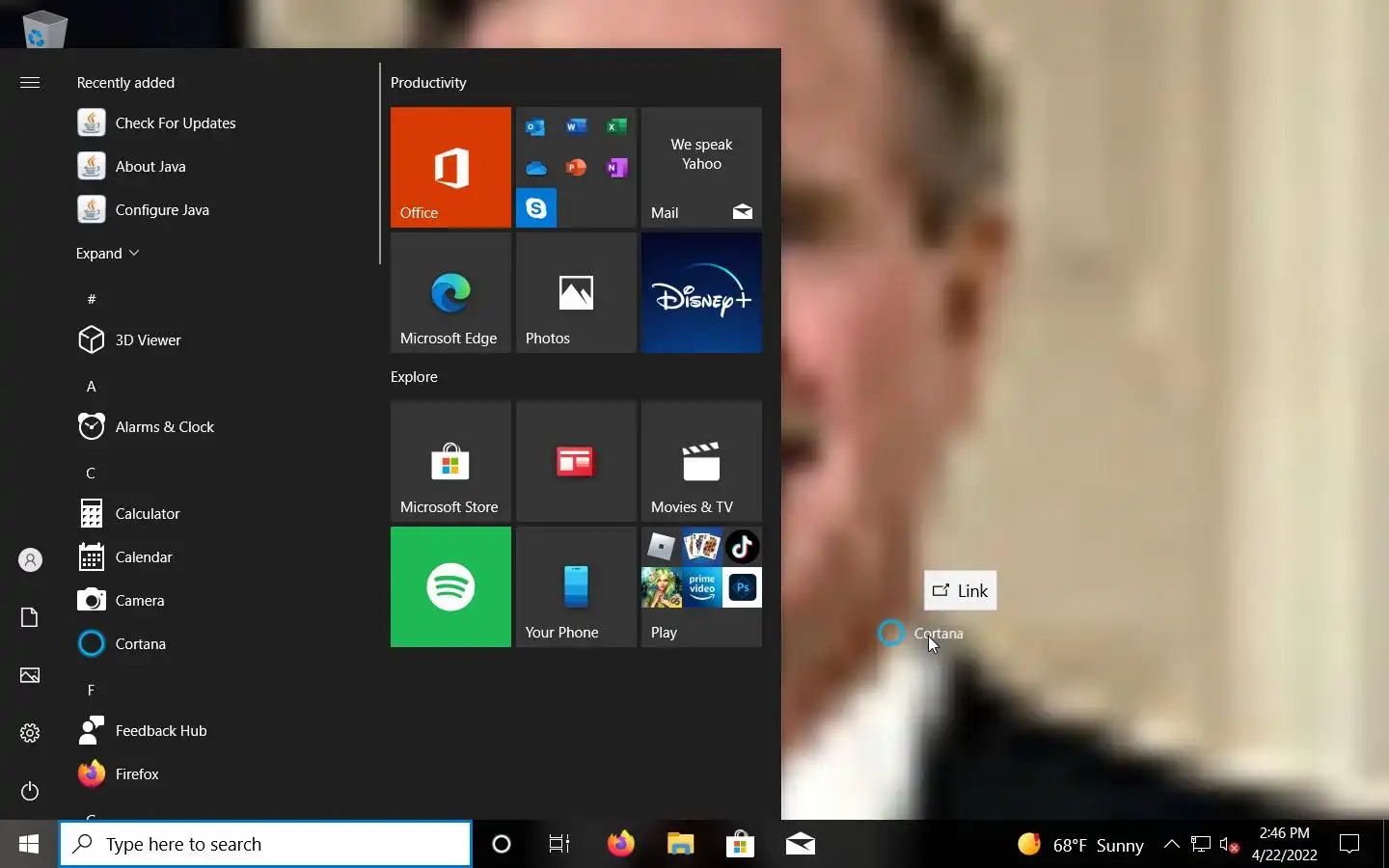Open File Explorer from the taskbar
Screen dimensions: 1389x868
680,844
